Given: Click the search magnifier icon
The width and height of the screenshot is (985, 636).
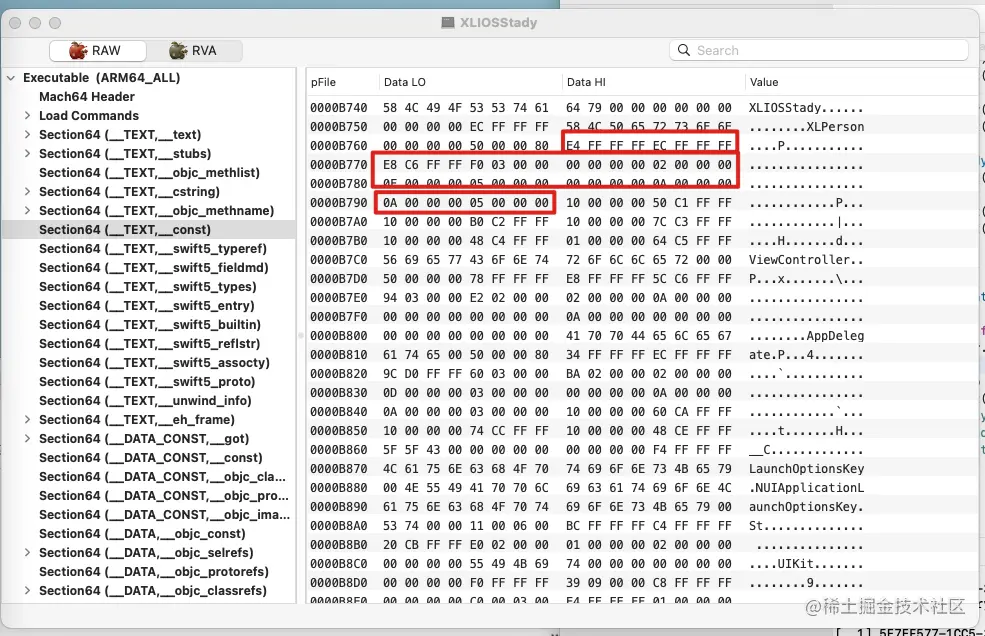Looking at the screenshot, I should tap(684, 50).
